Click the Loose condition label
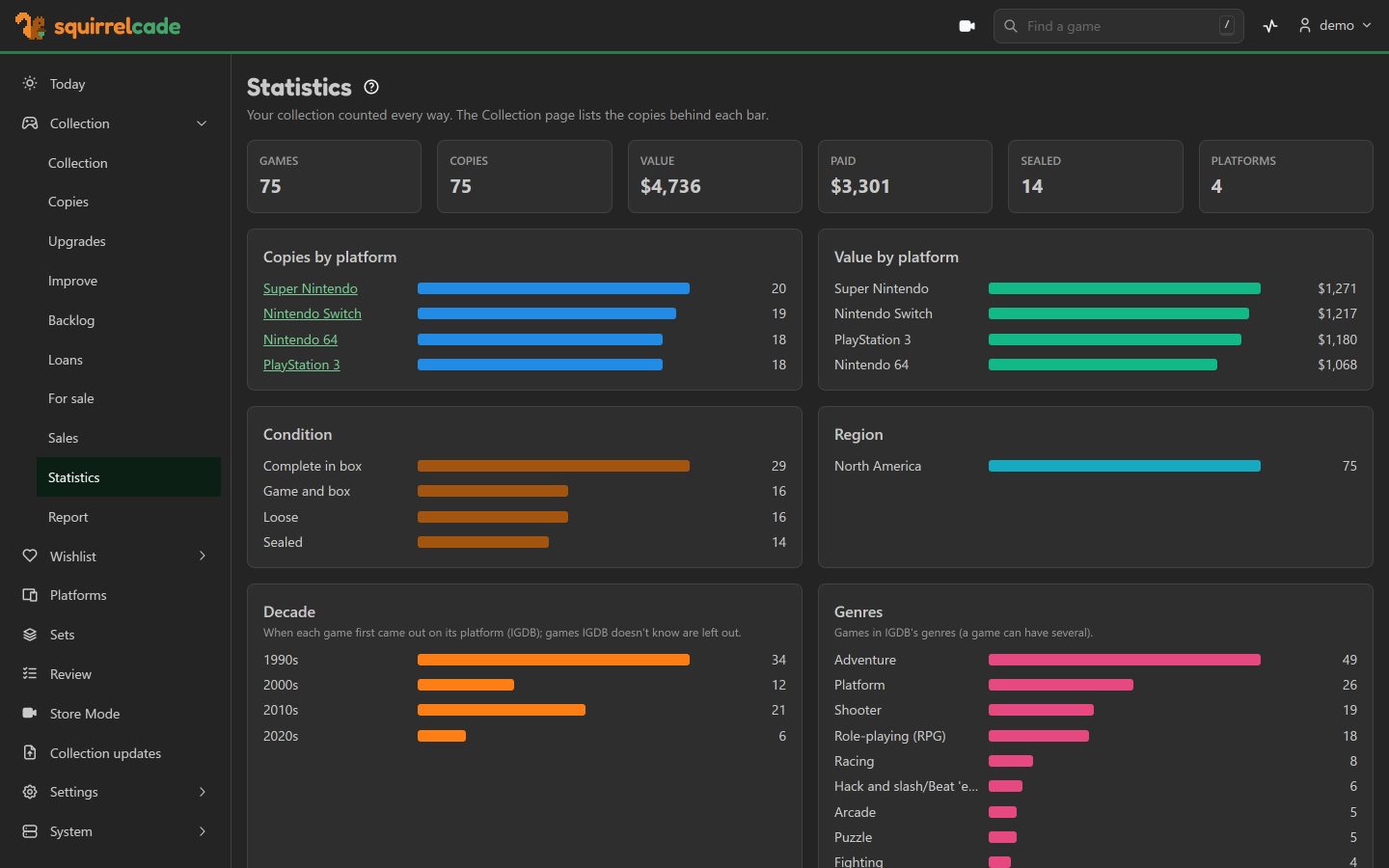Viewport: 1389px width, 868px height. pos(281,517)
